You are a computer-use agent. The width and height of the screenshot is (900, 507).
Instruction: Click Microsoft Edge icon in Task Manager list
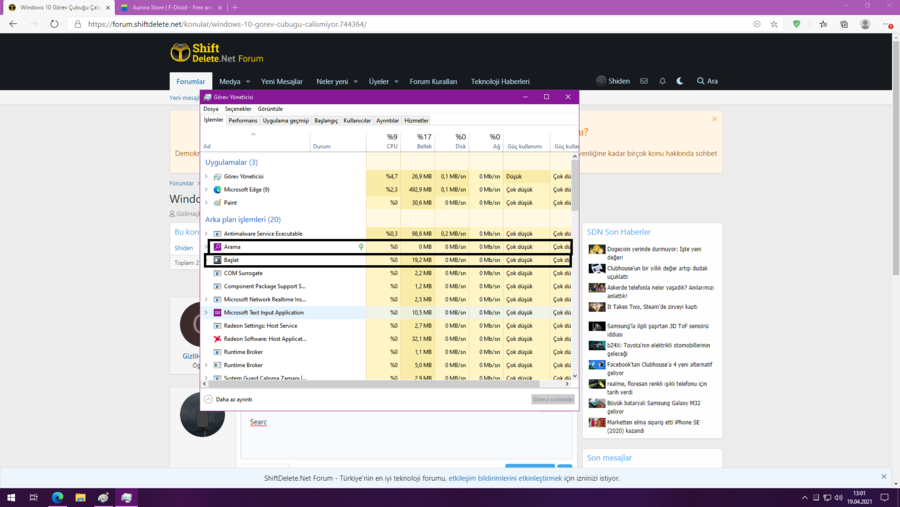point(218,189)
